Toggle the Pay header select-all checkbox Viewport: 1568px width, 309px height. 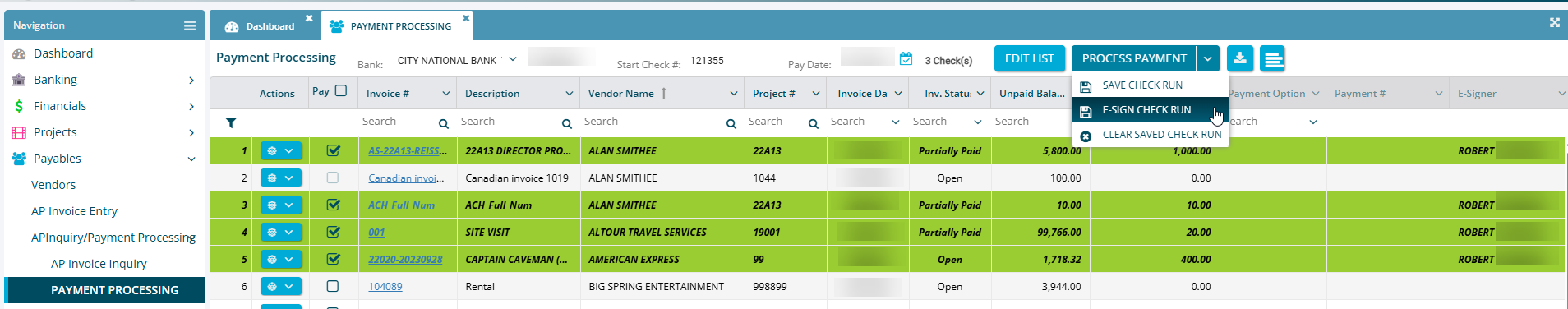[341, 91]
